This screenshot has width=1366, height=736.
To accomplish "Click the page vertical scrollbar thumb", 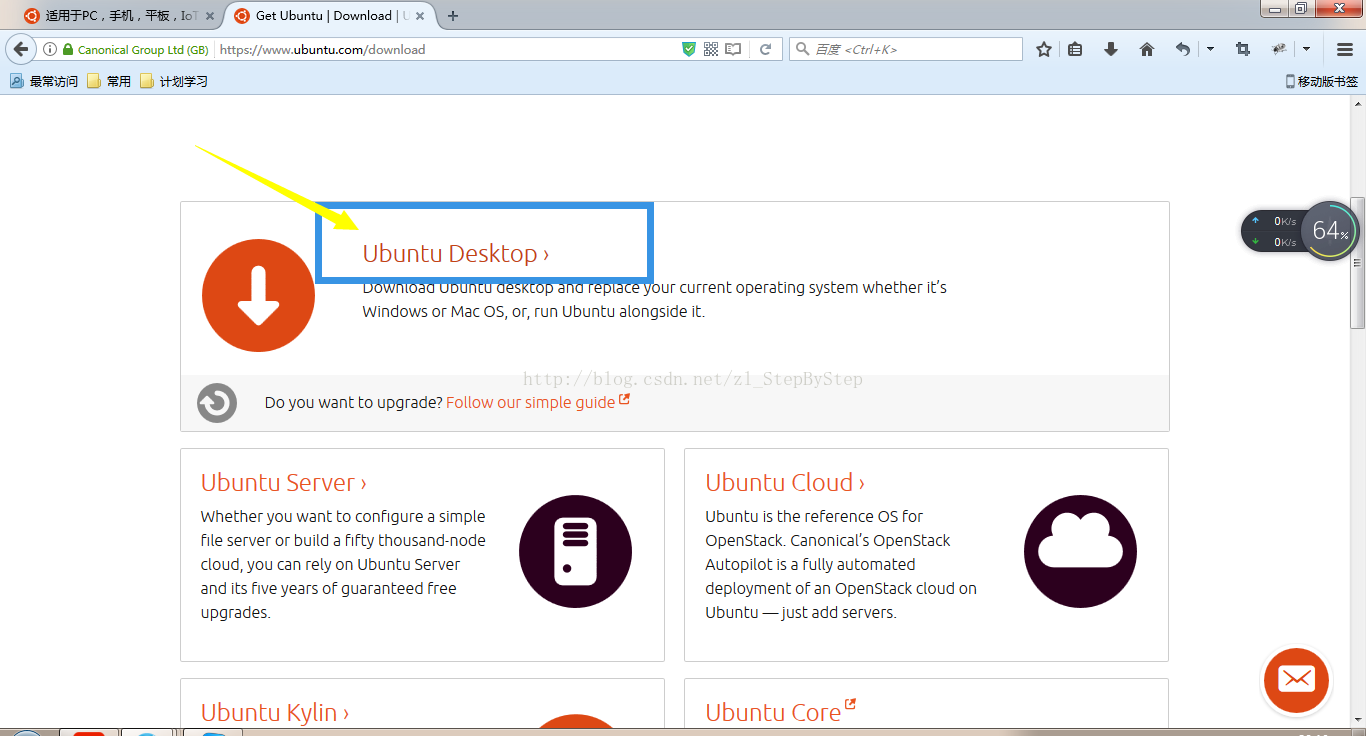I will (1357, 262).
